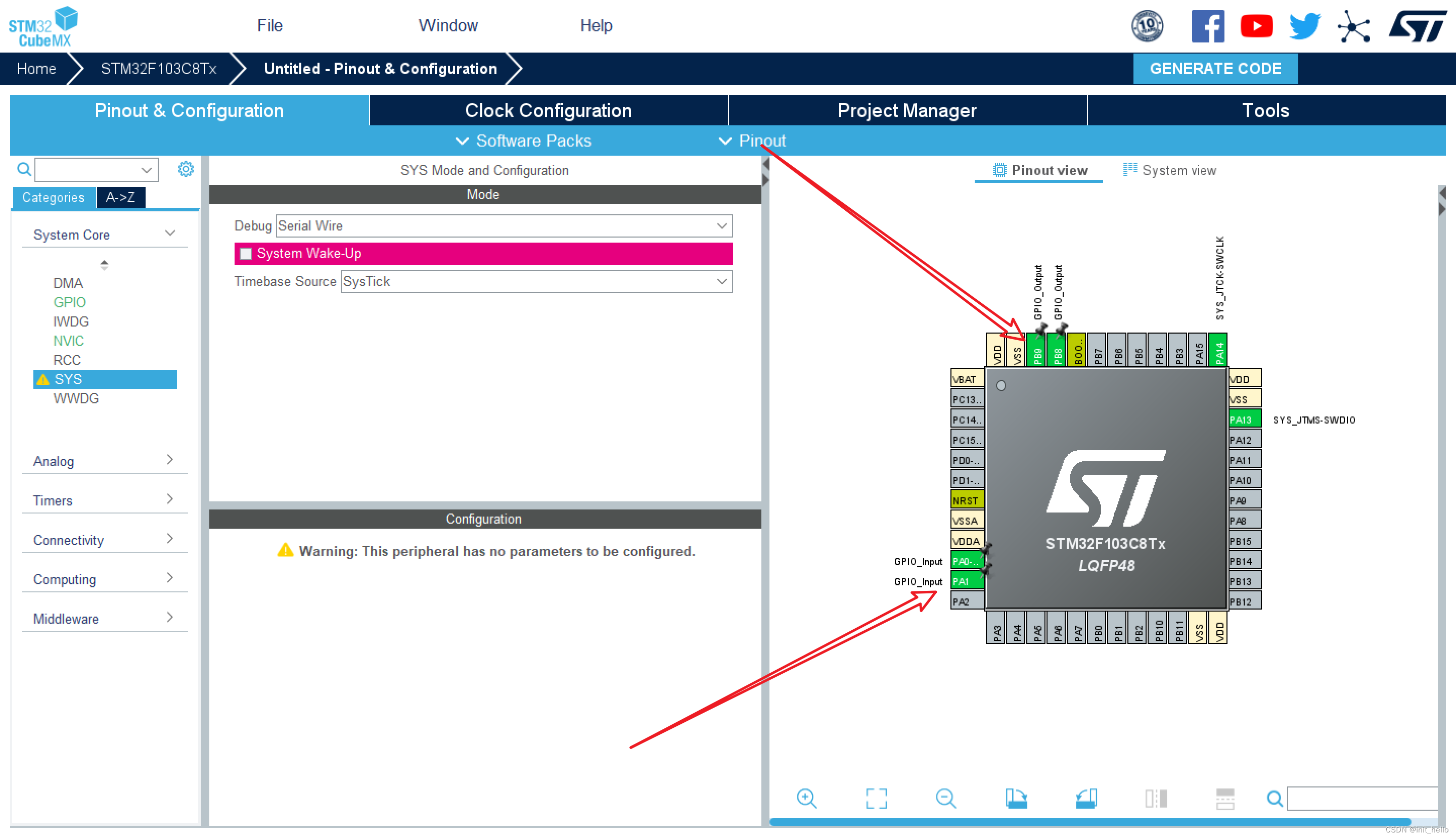Go to Home breadcrumb

[x=36, y=69]
